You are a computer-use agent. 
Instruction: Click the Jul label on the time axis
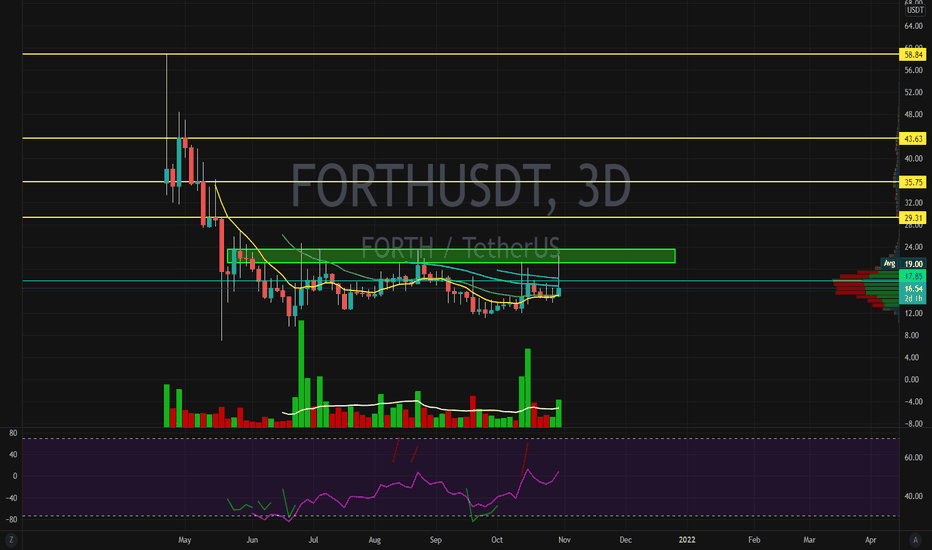(313, 540)
